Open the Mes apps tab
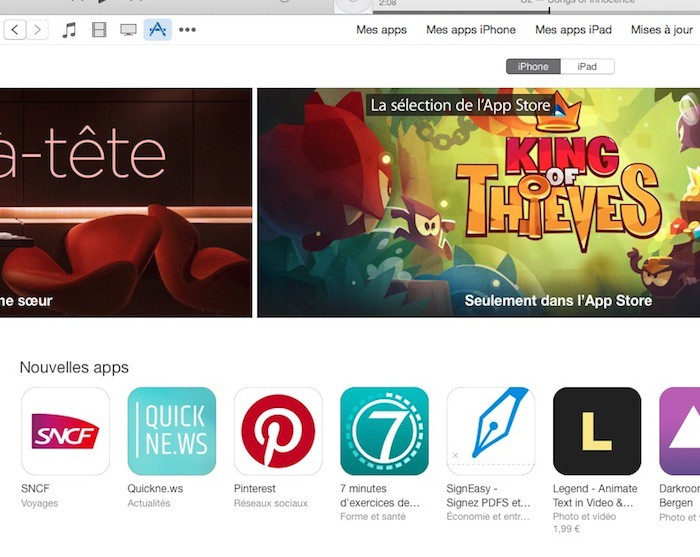Viewport: 700px width, 557px height. pos(381,30)
